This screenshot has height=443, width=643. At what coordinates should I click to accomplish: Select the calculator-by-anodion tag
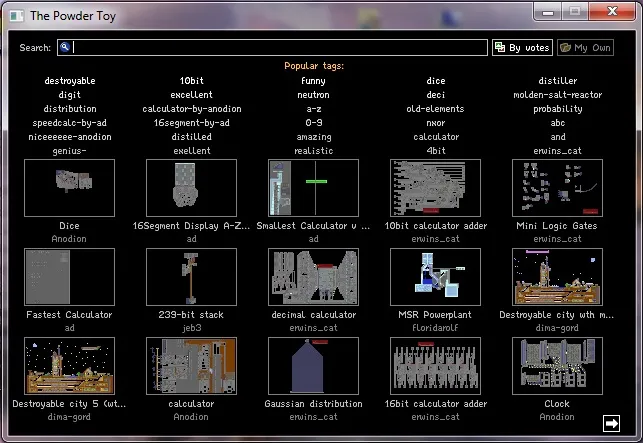point(192,108)
